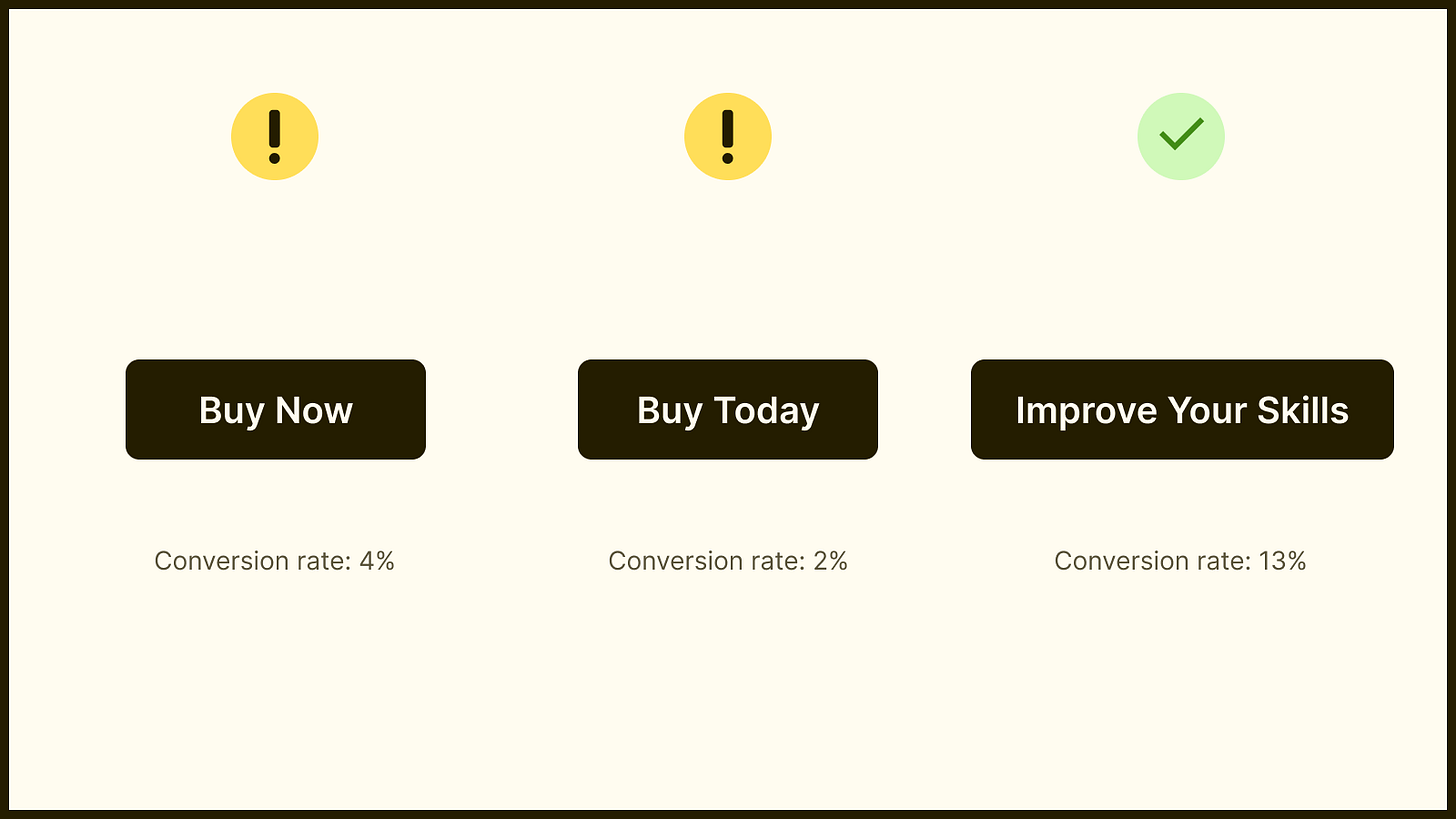Click the "Conversion rate: 4%" label

[275, 561]
